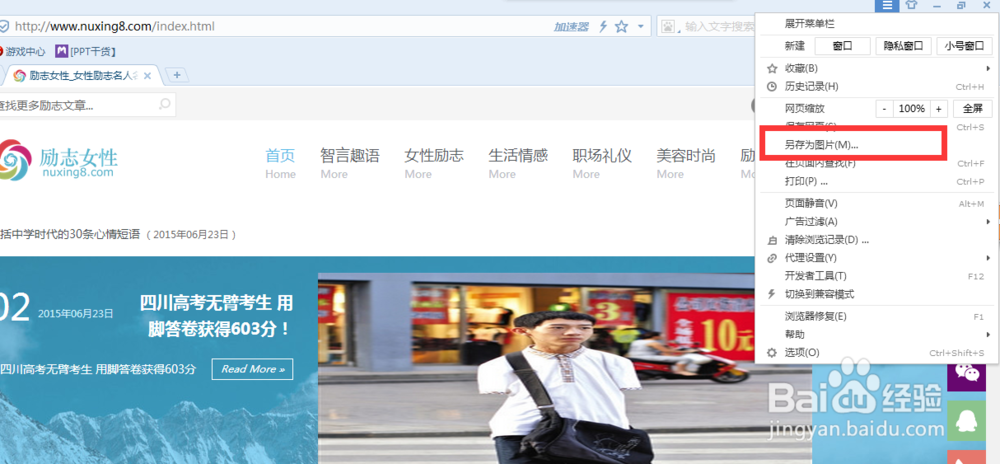Choose 清除浏览记录(D)... menu entry
This screenshot has width=1000, height=464.
[x=878, y=240]
